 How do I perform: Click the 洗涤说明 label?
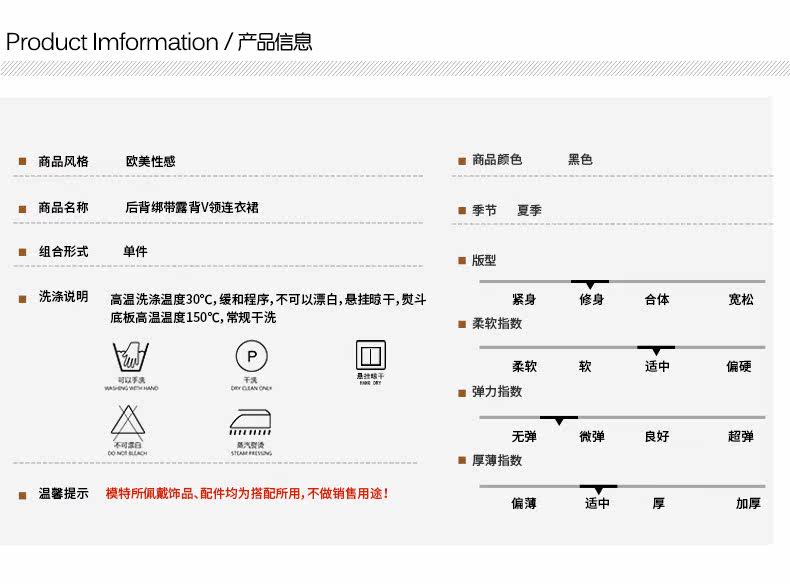pyautogui.click(x=63, y=296)
